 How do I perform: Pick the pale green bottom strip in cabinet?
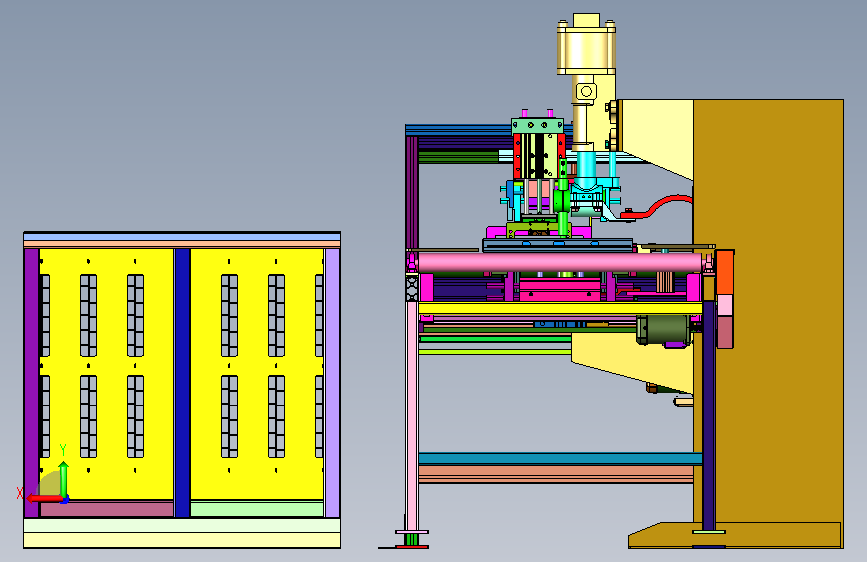[x=257, y=509]
